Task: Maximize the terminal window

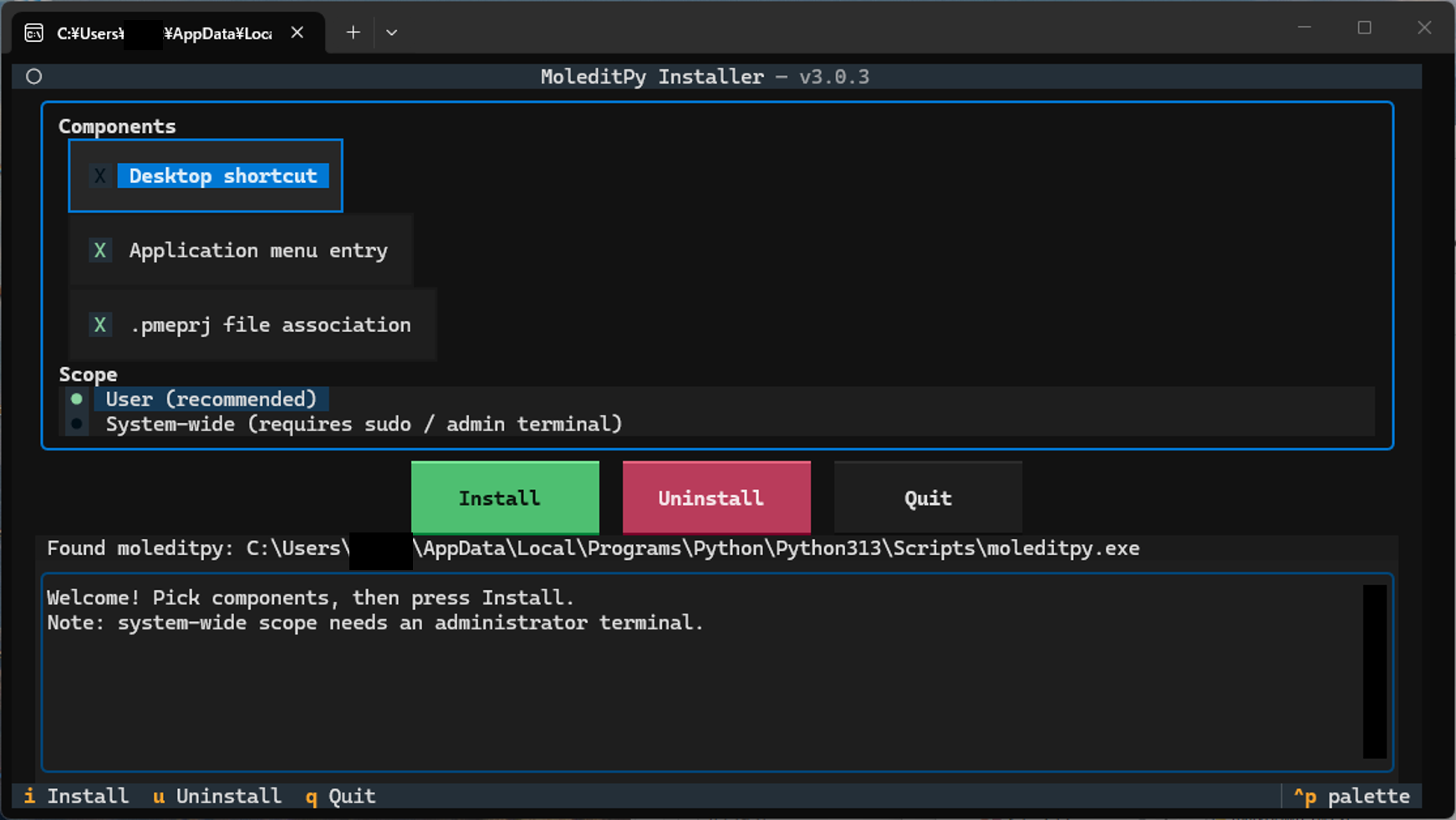Action: click(x=1364, y=28)
